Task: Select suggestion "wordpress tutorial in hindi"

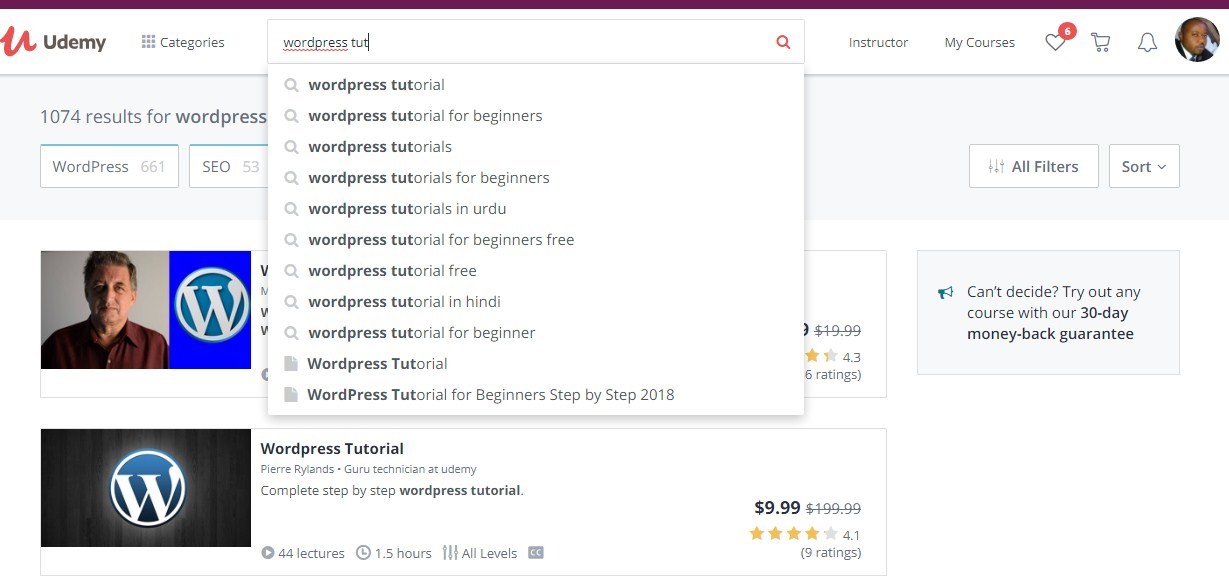Action: 404,302
